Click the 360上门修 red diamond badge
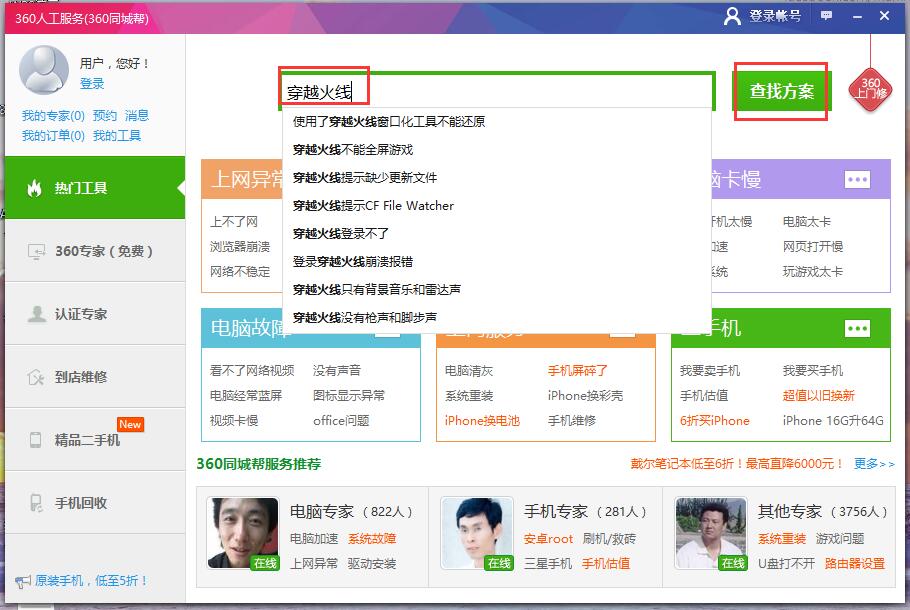 [870, 90]
